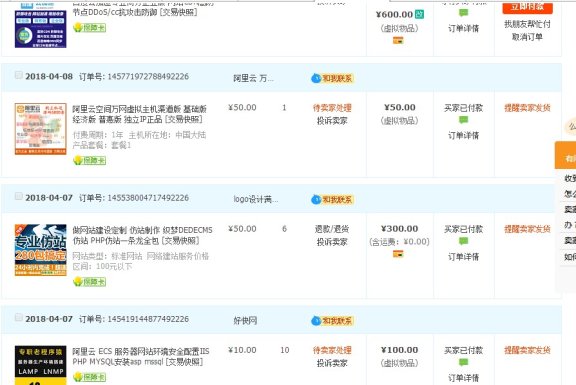
Task: Open 订单详情 for the ¥50.00 order
Action: [464, 136]
